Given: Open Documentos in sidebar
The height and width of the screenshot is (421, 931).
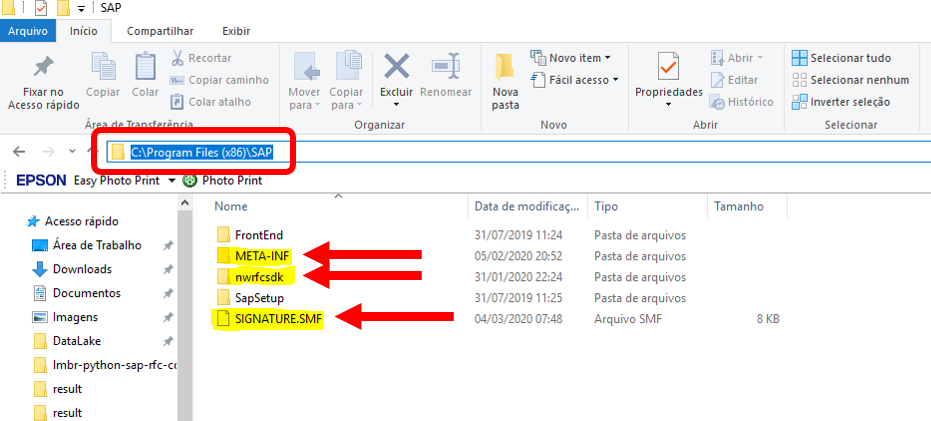Looking at the screenshot, I should click(76, 293).
